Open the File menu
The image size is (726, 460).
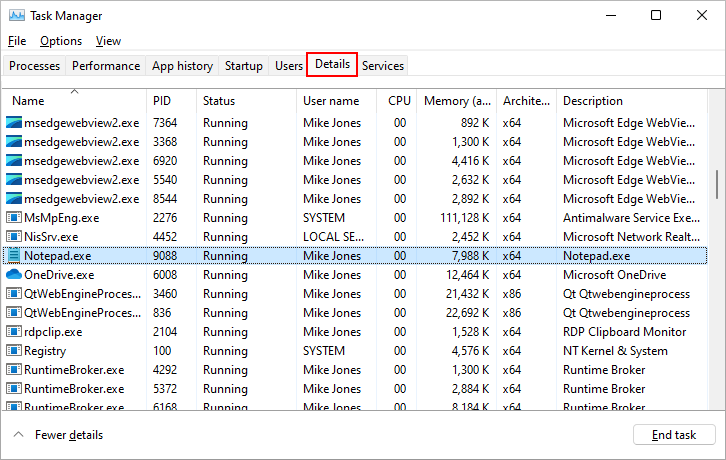point(17,41)
